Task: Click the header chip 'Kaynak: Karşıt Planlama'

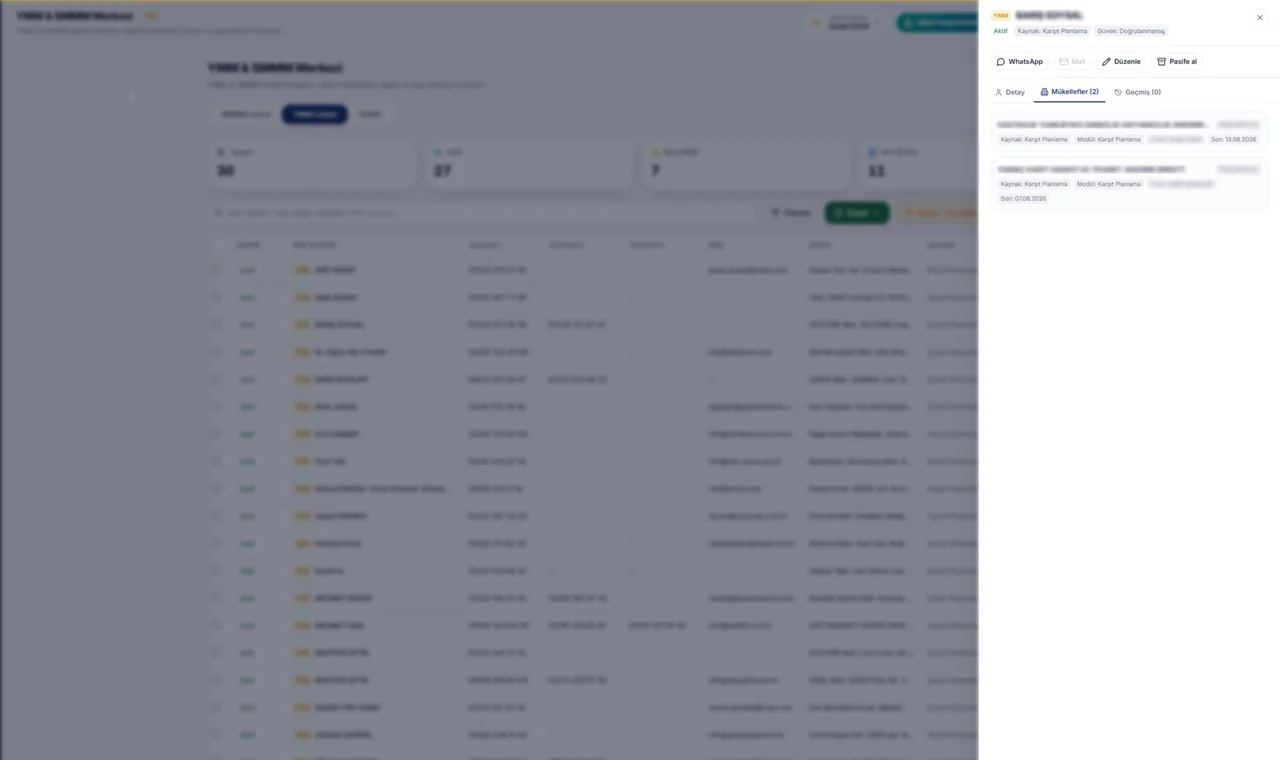Action: (x=1052, y=31)
